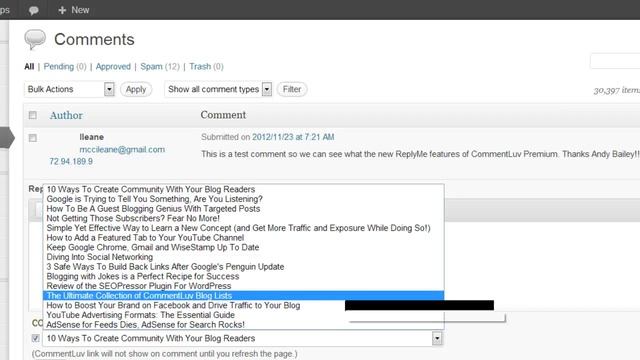Click the Filter button
Screen dimensions: 640x360
[x=292, y=89]
